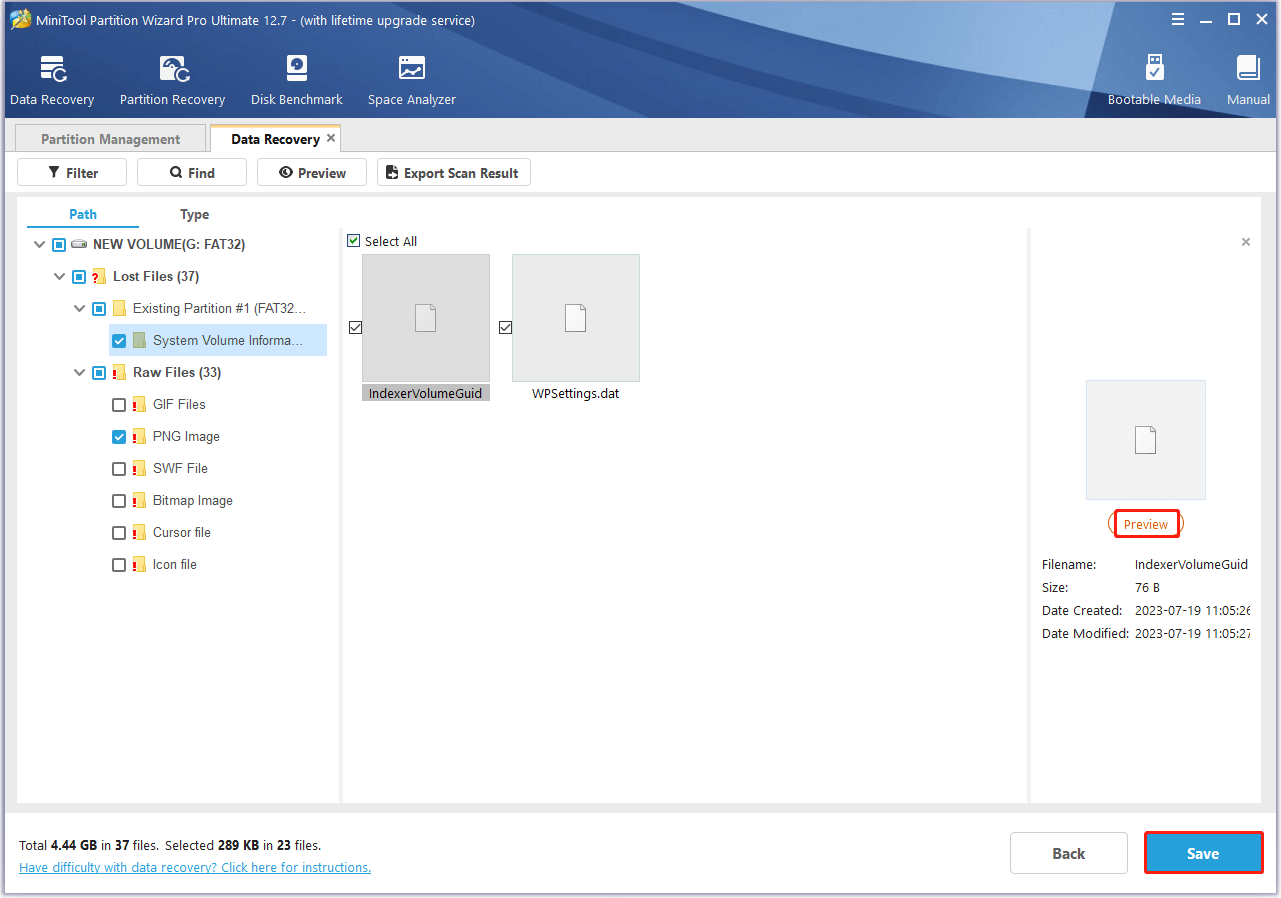This screenshot has width=1281, height=898.
Task: Click the Find button
Action: pyautogui.click(x=192, y=172)
